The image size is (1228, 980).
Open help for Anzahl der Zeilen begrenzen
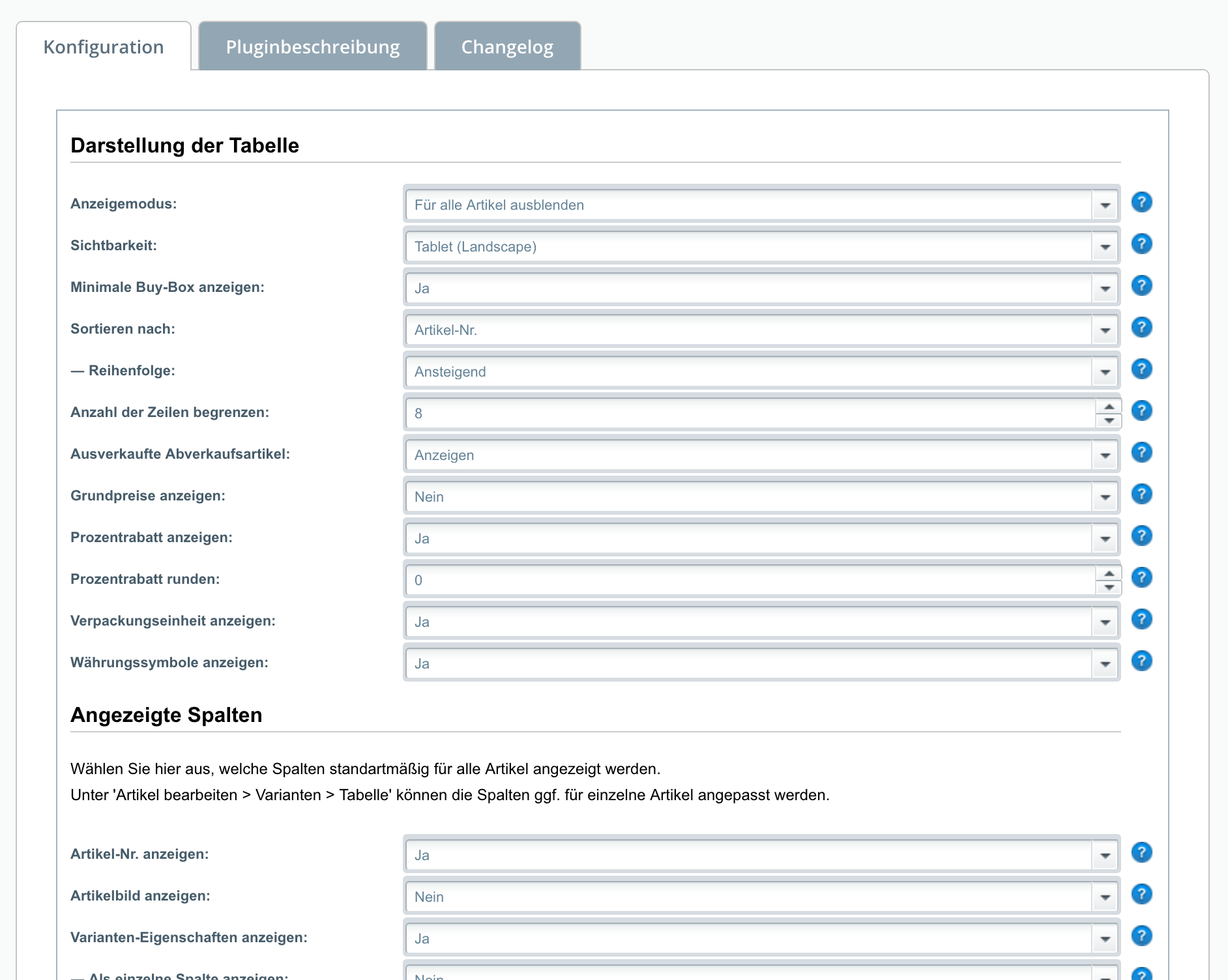tap(1141, 411)
